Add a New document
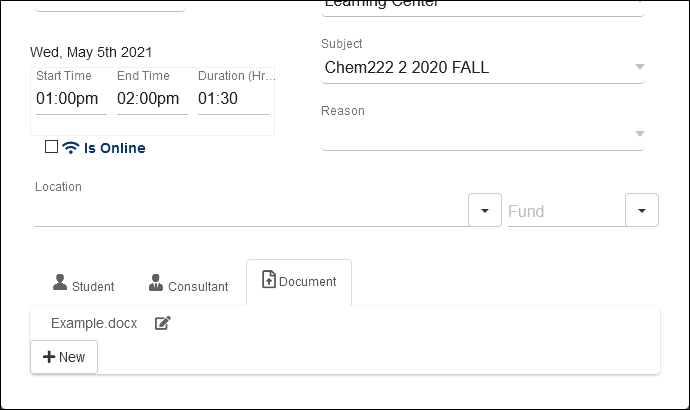Image resolution: width=690 pixels, height=410 pixels. point(64,357)
